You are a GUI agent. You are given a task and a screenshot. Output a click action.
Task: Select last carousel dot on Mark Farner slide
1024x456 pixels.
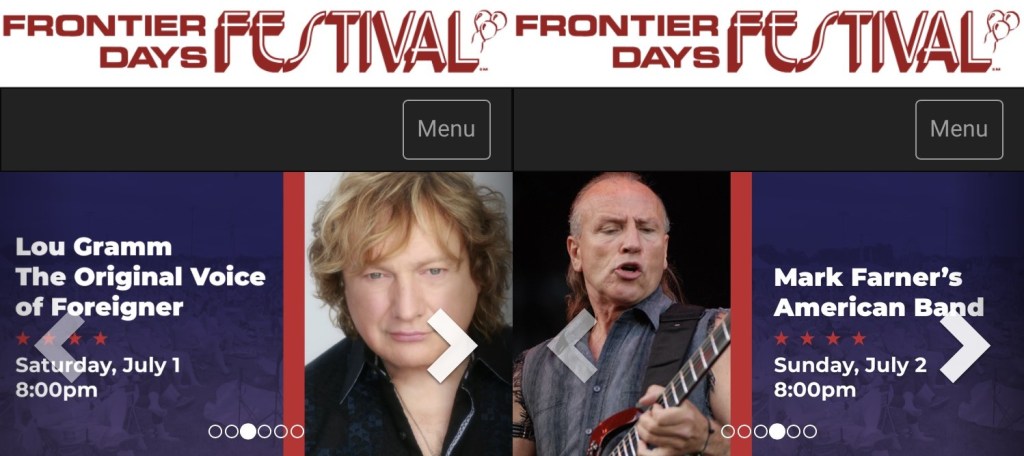point(810,431)
